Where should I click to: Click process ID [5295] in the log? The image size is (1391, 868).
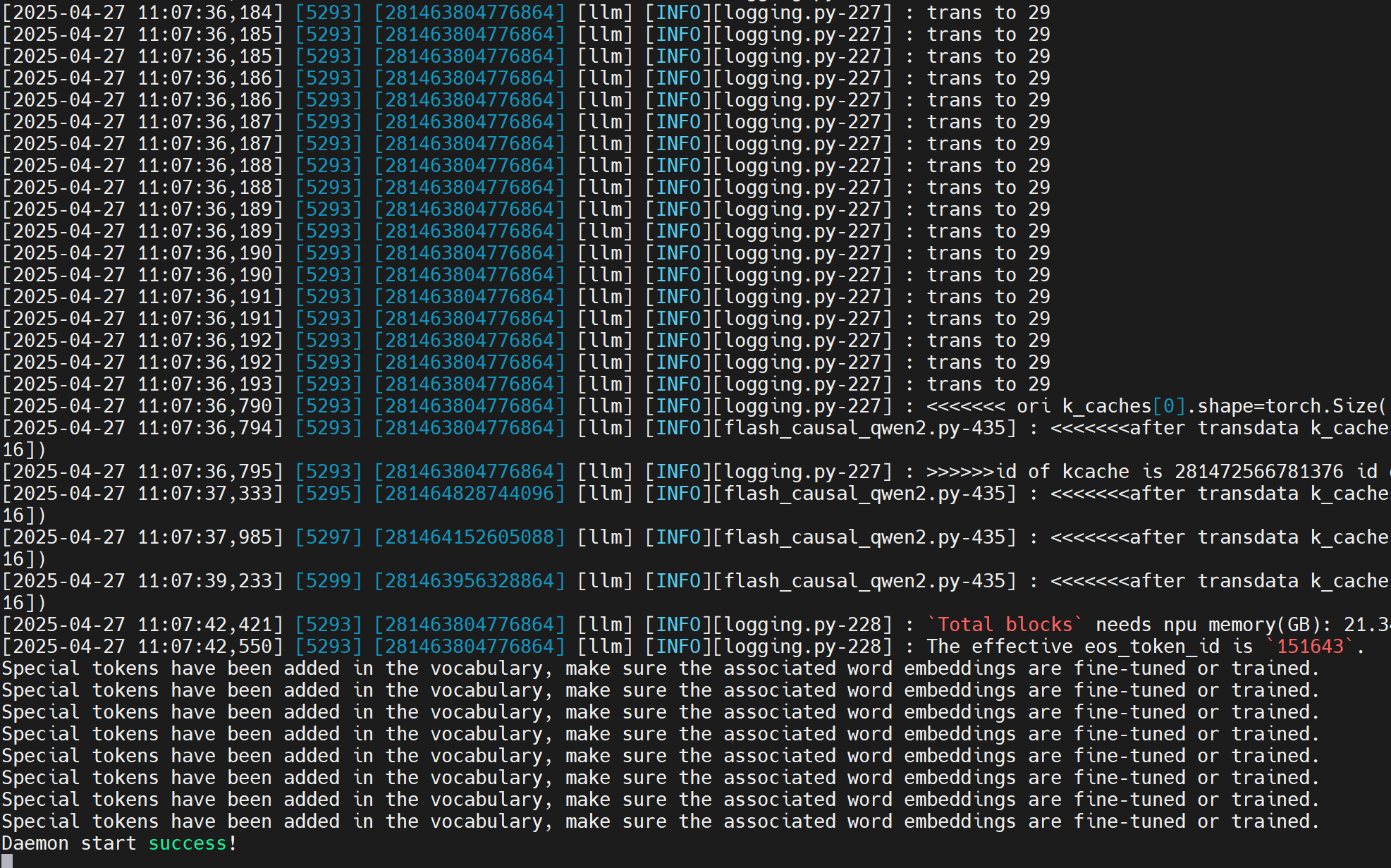[329, 494]
